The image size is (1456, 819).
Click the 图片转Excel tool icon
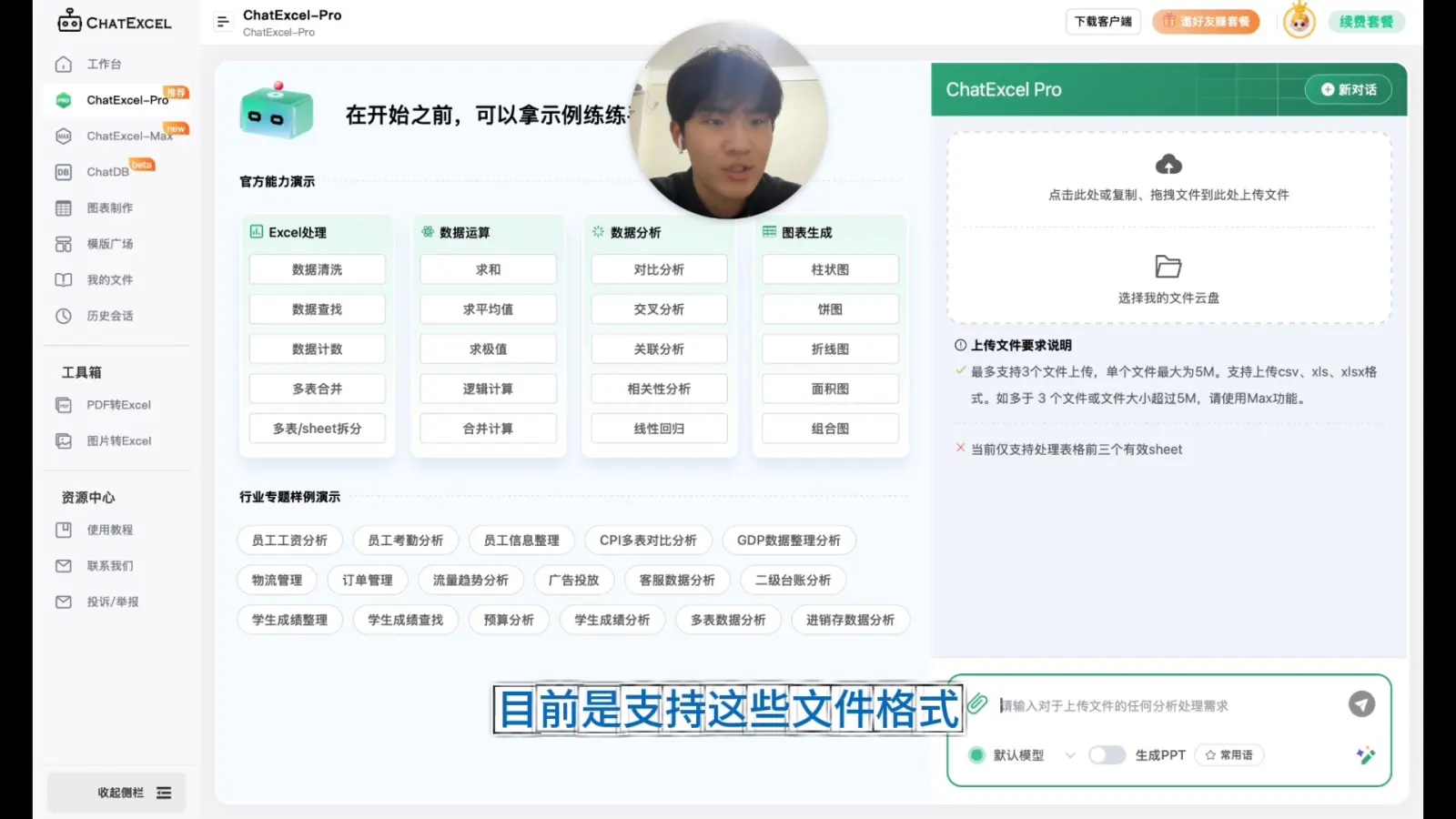coord(64,441)
